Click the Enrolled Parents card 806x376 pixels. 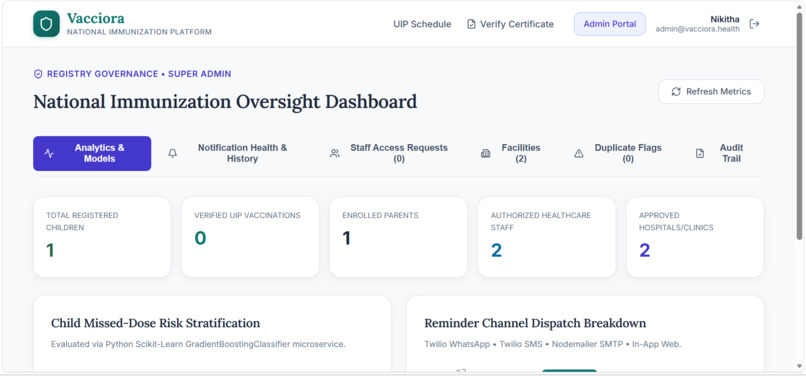point(398,237)
